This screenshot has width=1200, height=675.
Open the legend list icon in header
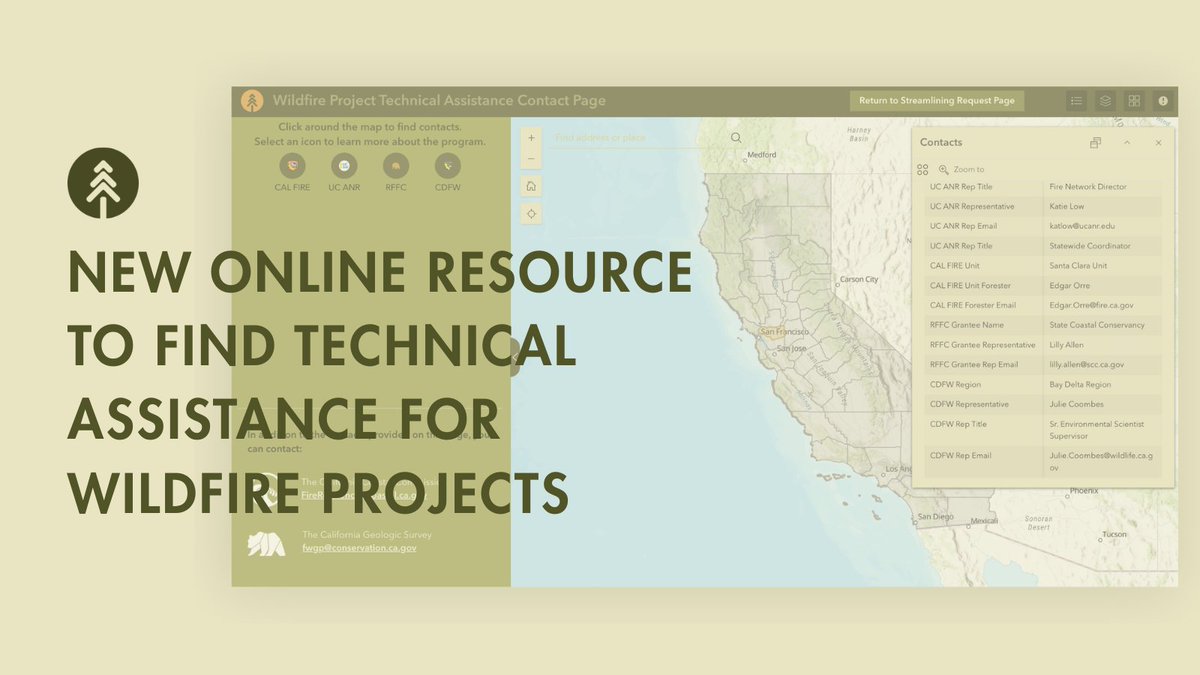point(1076,101)
